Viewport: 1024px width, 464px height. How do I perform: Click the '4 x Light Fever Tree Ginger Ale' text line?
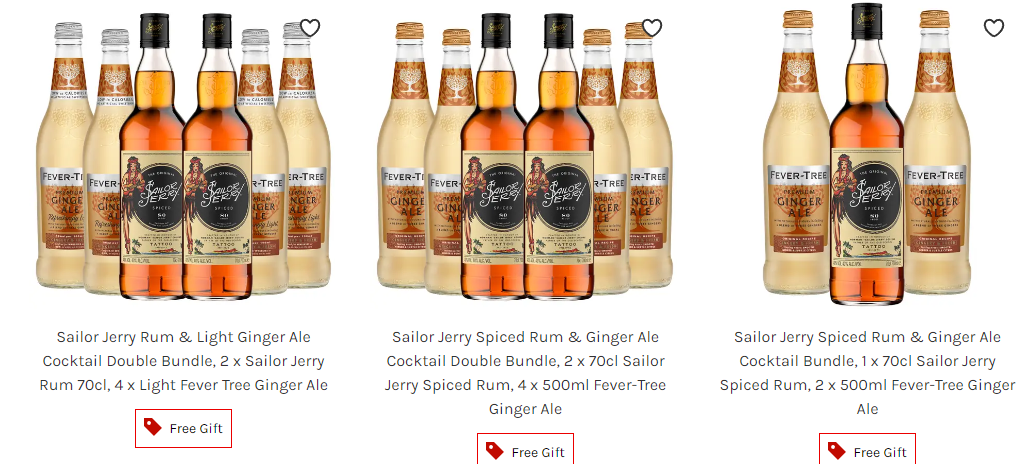tap(184, 385)
